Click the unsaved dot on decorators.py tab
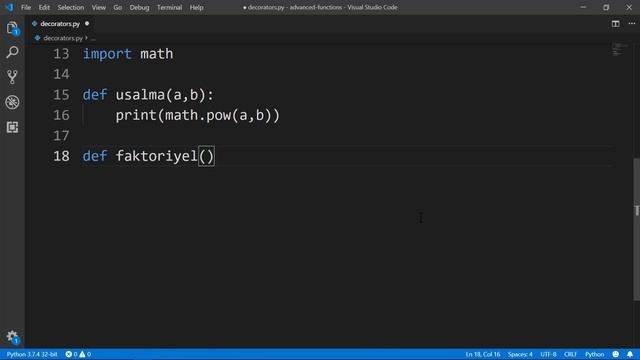640x360 pixels. [x=87, y=24]
